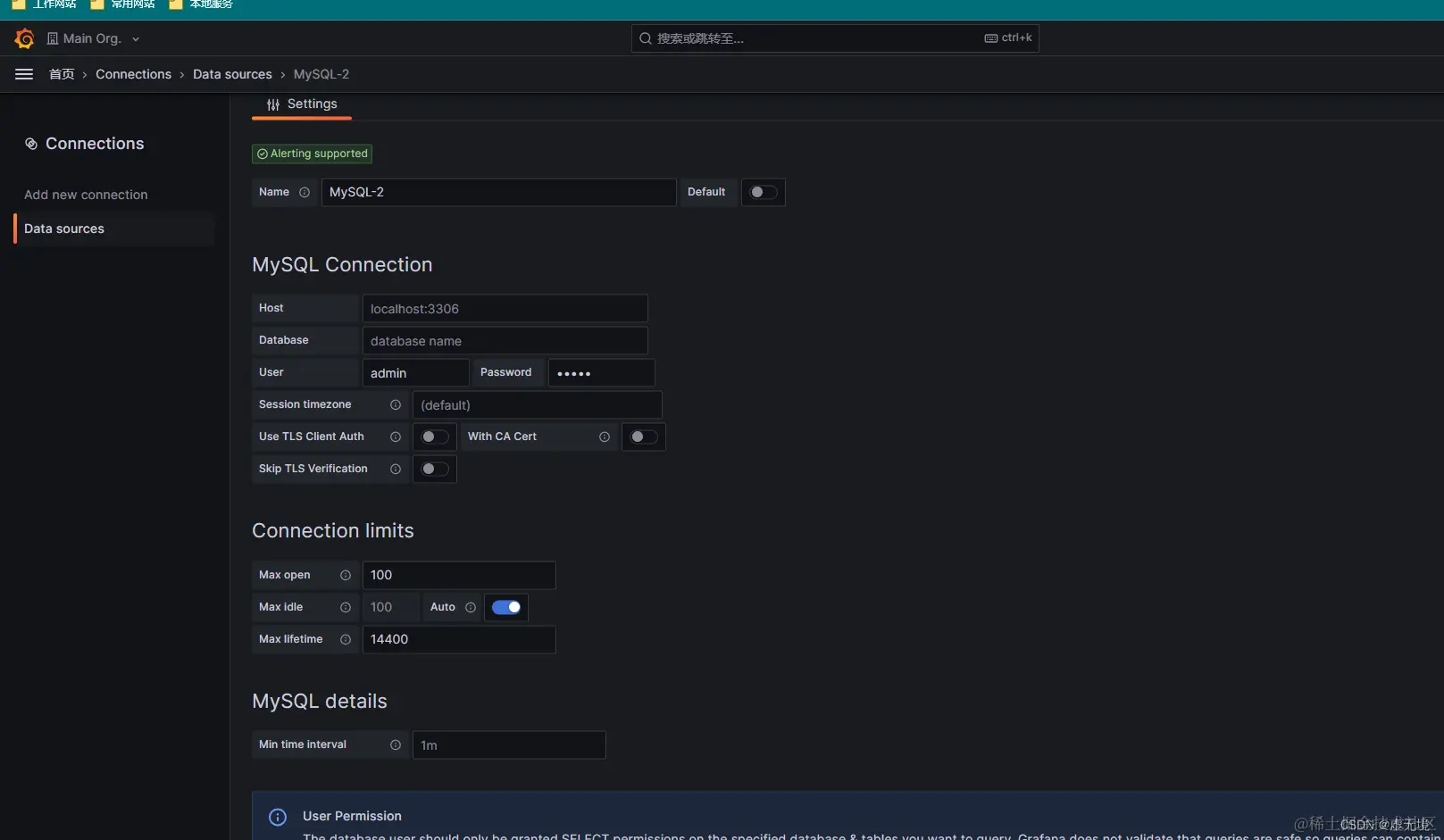Edit the Name field MySQL-2
Viewport: 1444px width, 840px height.
coord(498,192)
